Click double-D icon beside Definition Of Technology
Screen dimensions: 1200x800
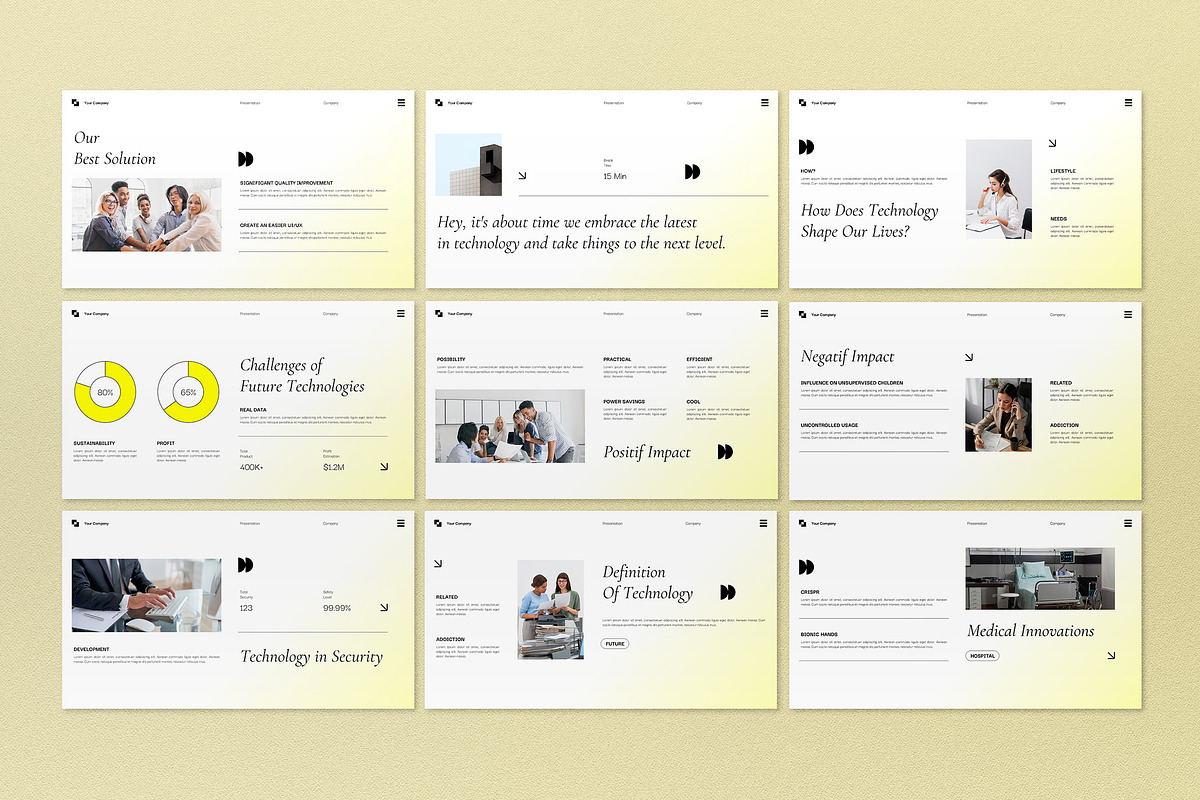coord(727,592)
